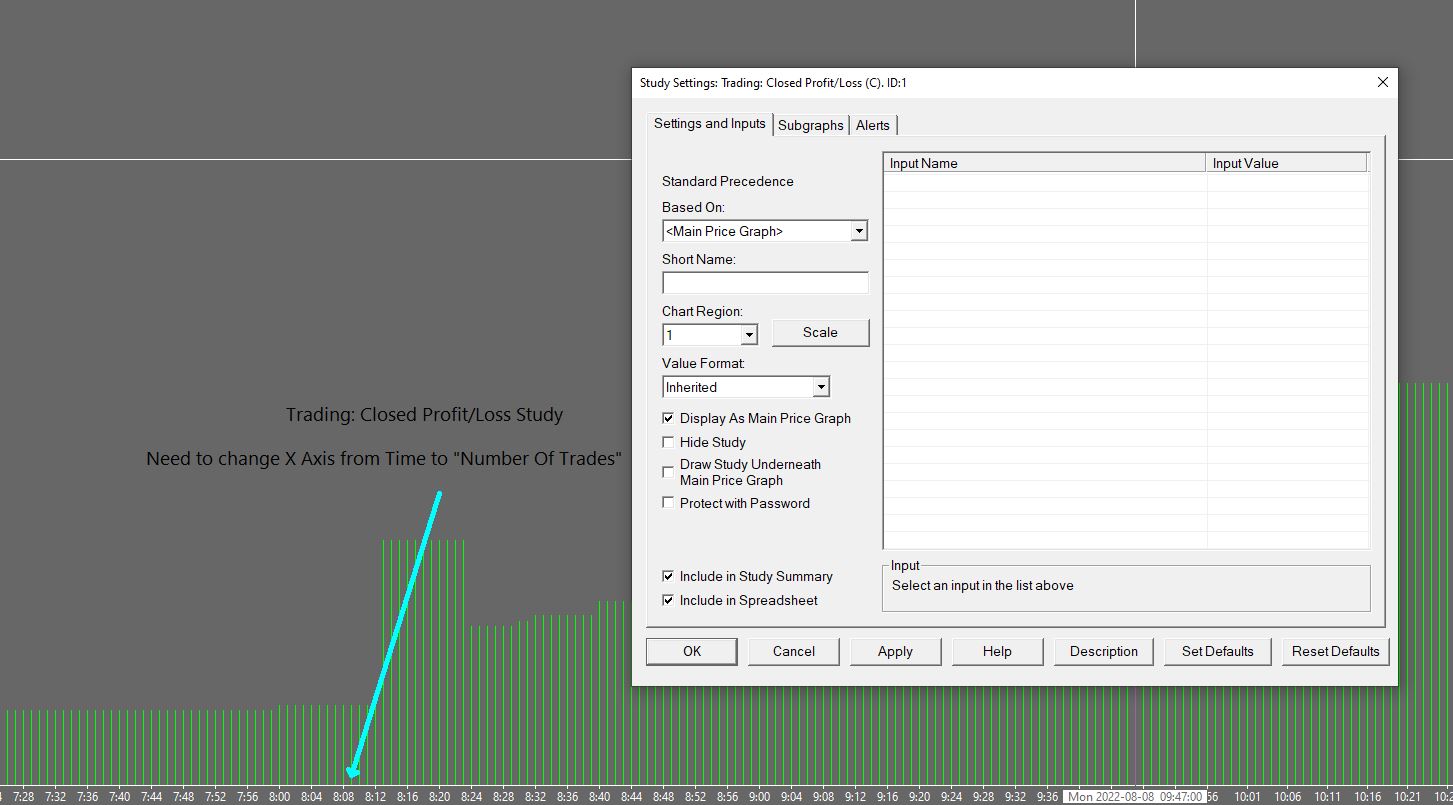Expand the Chart Region dropdown
Image resolution: width=1453 pixels, height=805 pixels.
coord(748,335)
